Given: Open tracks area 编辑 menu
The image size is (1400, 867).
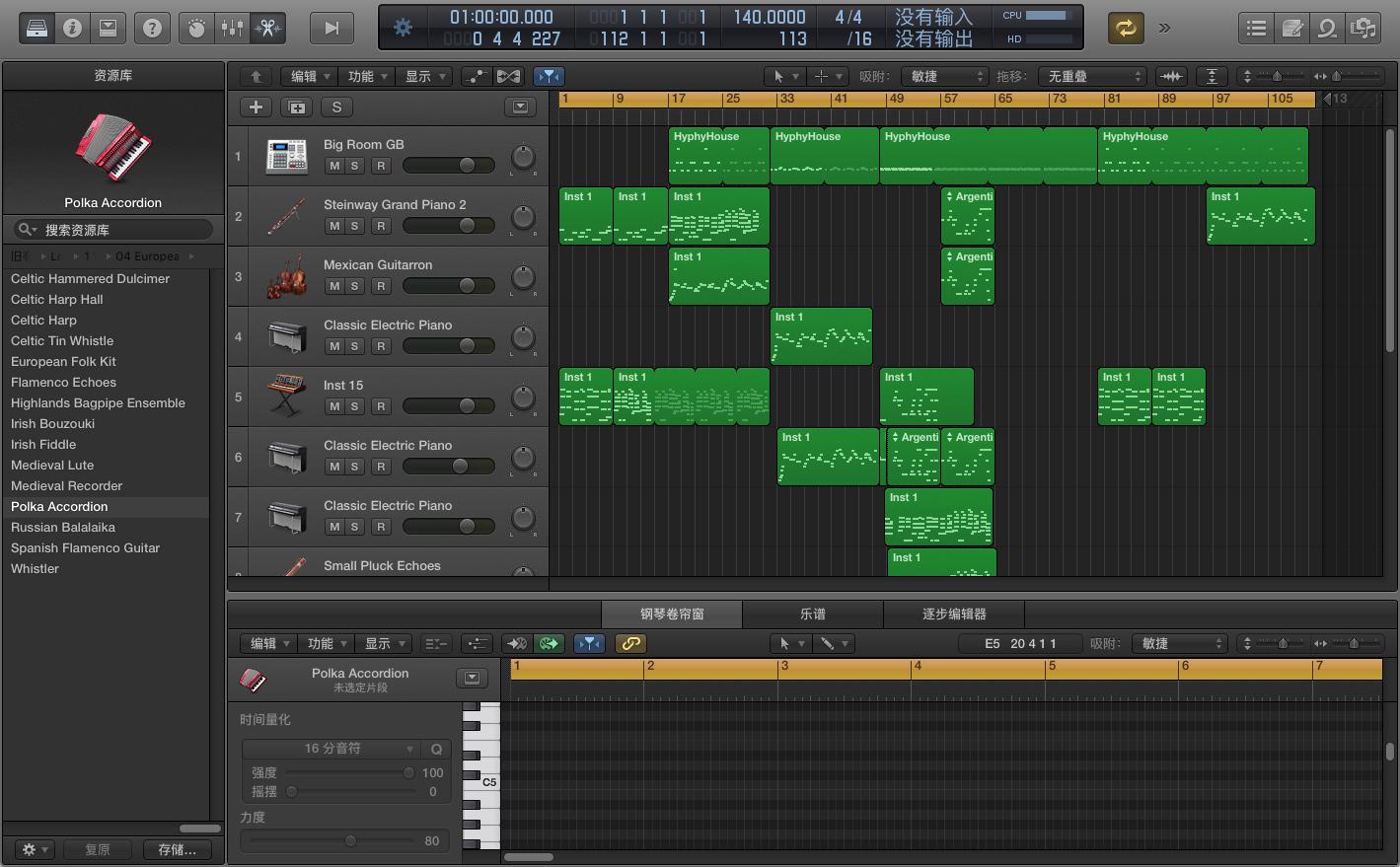Looking at the screenshot, I should pyautogui.click(x=310, y=76).
